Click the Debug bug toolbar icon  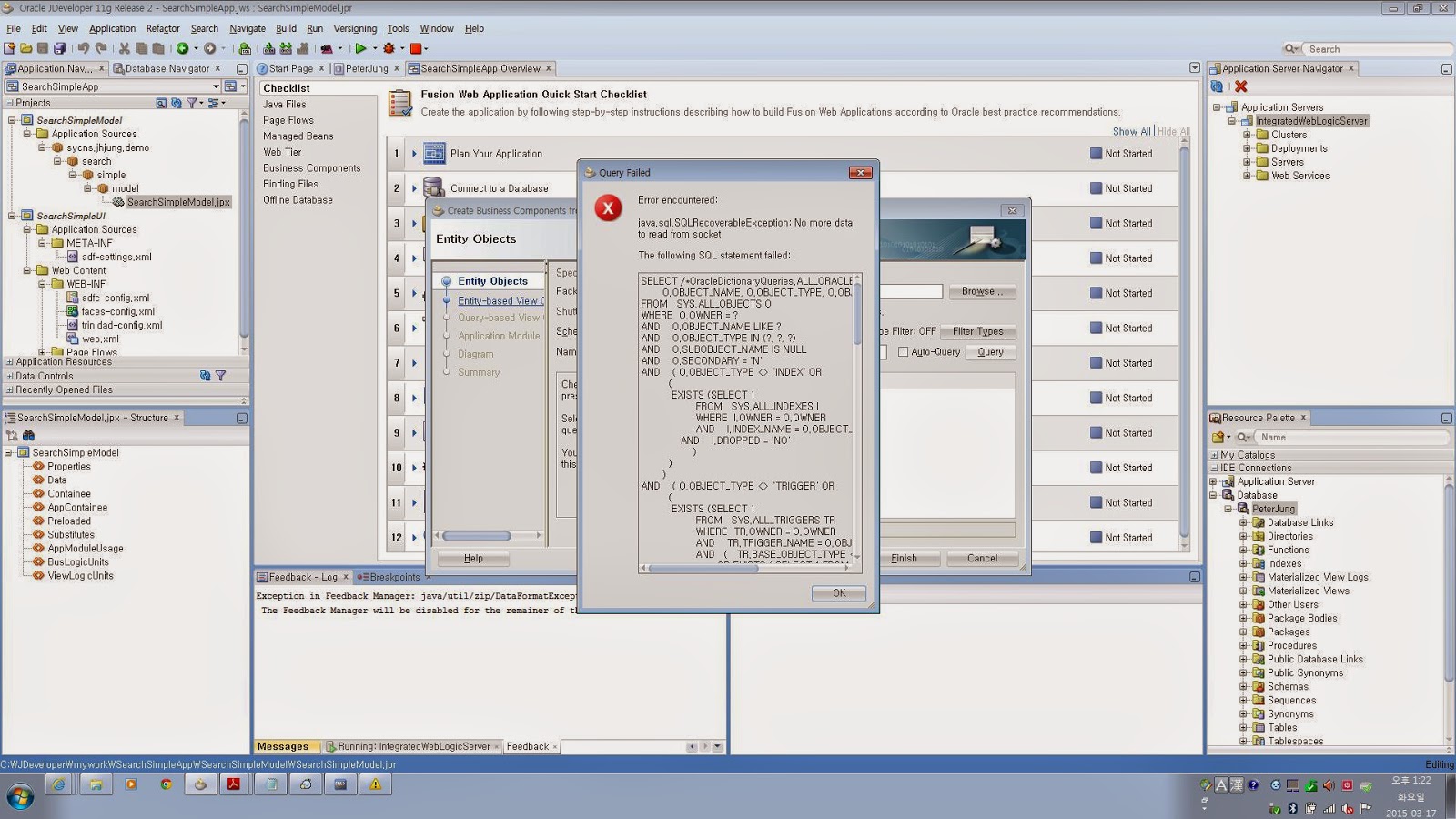coord(389,48)
